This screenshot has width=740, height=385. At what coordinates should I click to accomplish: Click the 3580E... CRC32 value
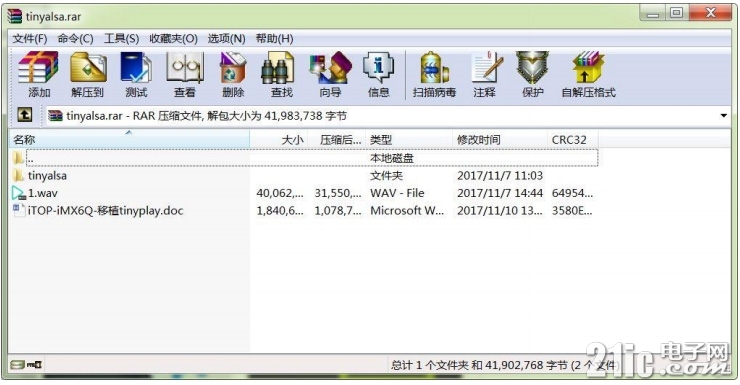tap(572, 210)
